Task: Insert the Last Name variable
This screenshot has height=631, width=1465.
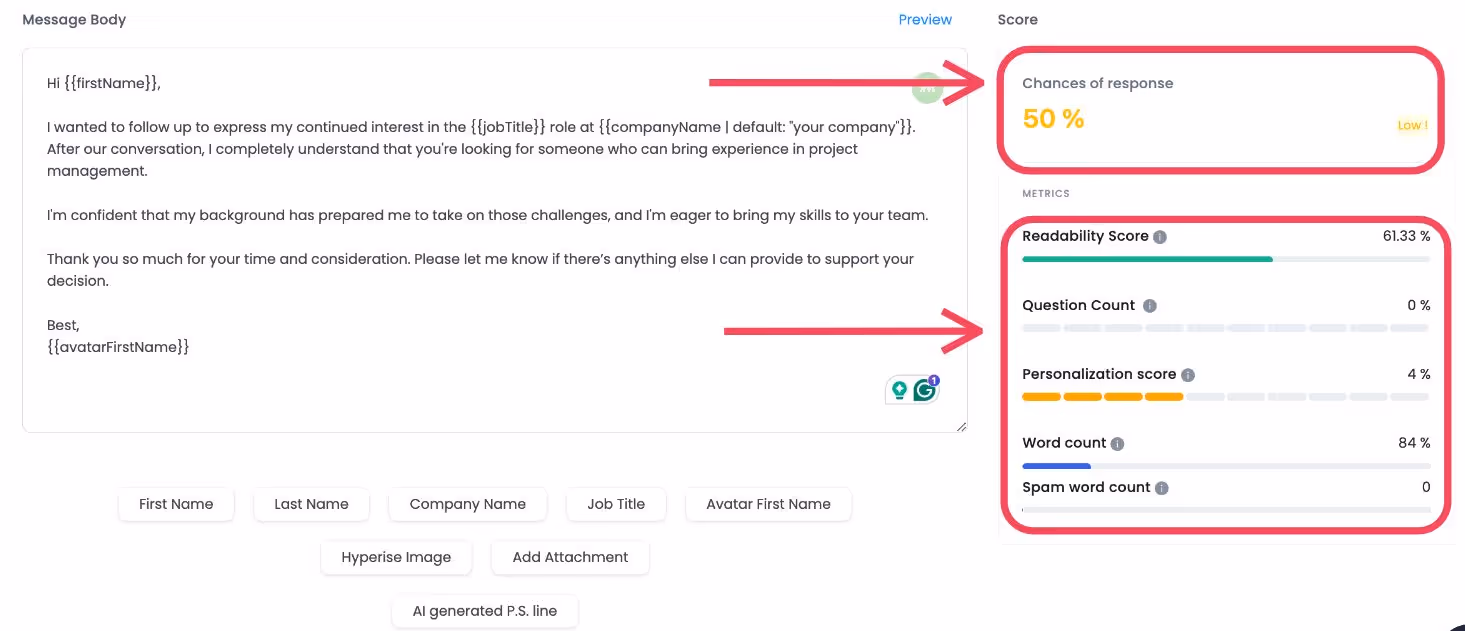Action: [311, 504]
